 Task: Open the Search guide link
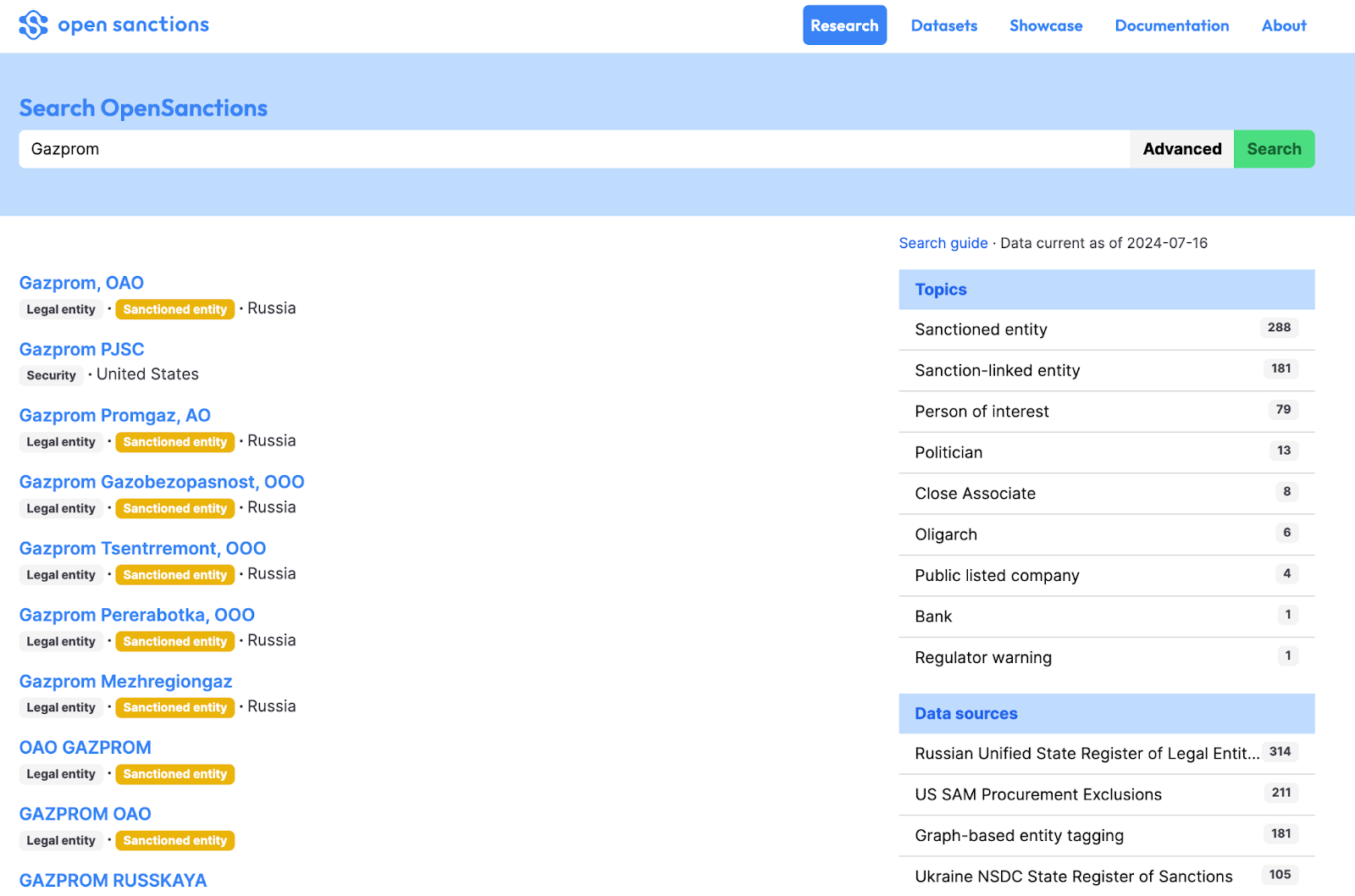pos(943,243)
